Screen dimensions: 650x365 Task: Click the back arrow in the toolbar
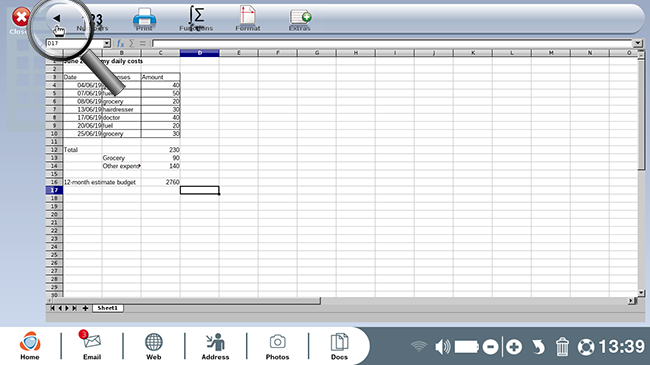tap(57, 18)
